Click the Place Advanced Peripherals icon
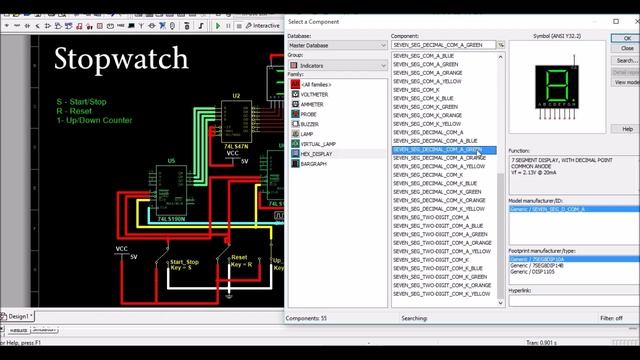Screen dimensions: 640x360 pos(131,26)
